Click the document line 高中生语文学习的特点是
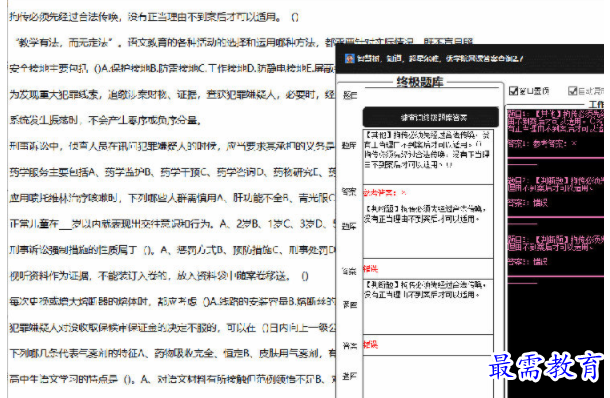Viewport: 610px width, 398px height. pyautogui.click(x=172, y=379)
